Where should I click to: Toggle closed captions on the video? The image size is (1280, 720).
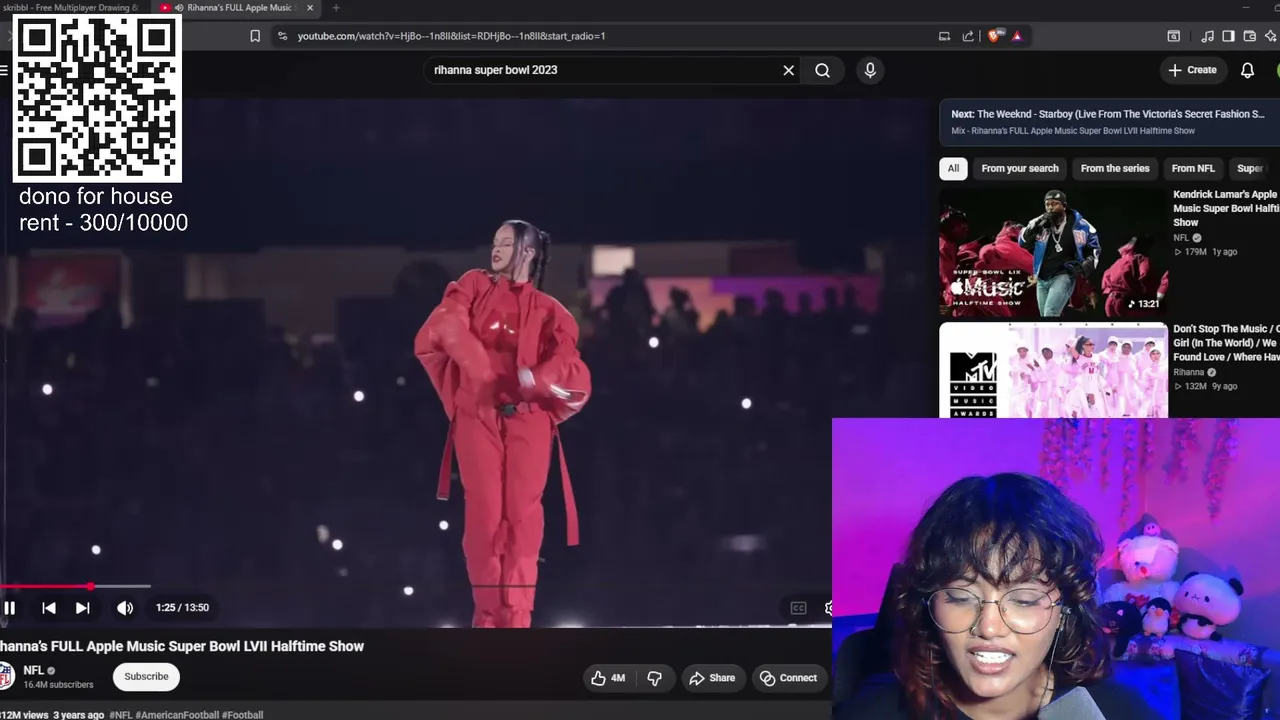(798, 608)
